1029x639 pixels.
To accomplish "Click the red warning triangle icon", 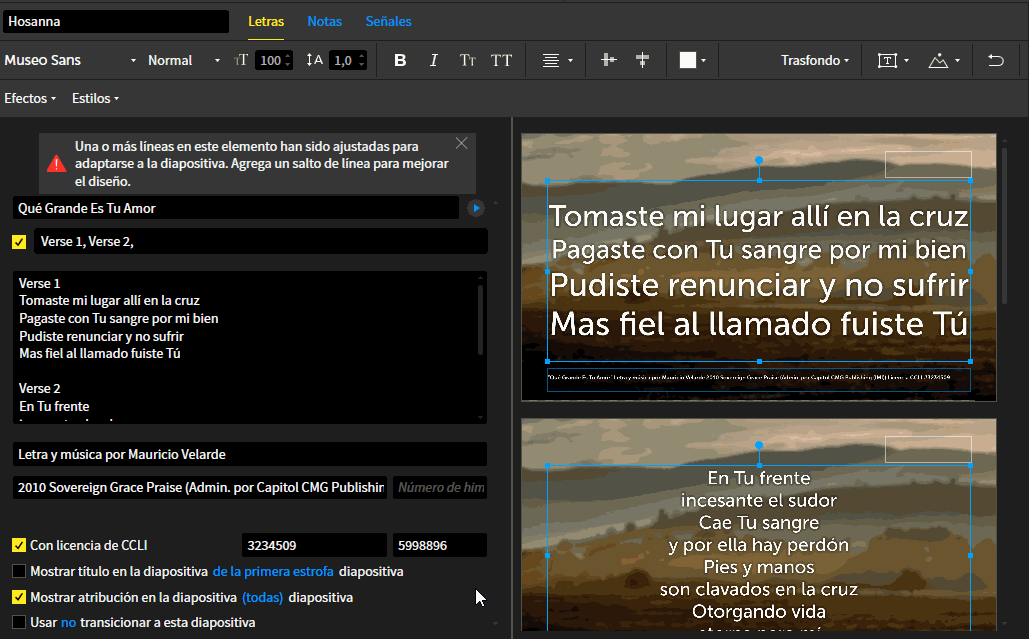I will pyautogui.click(x=56, y=163).
